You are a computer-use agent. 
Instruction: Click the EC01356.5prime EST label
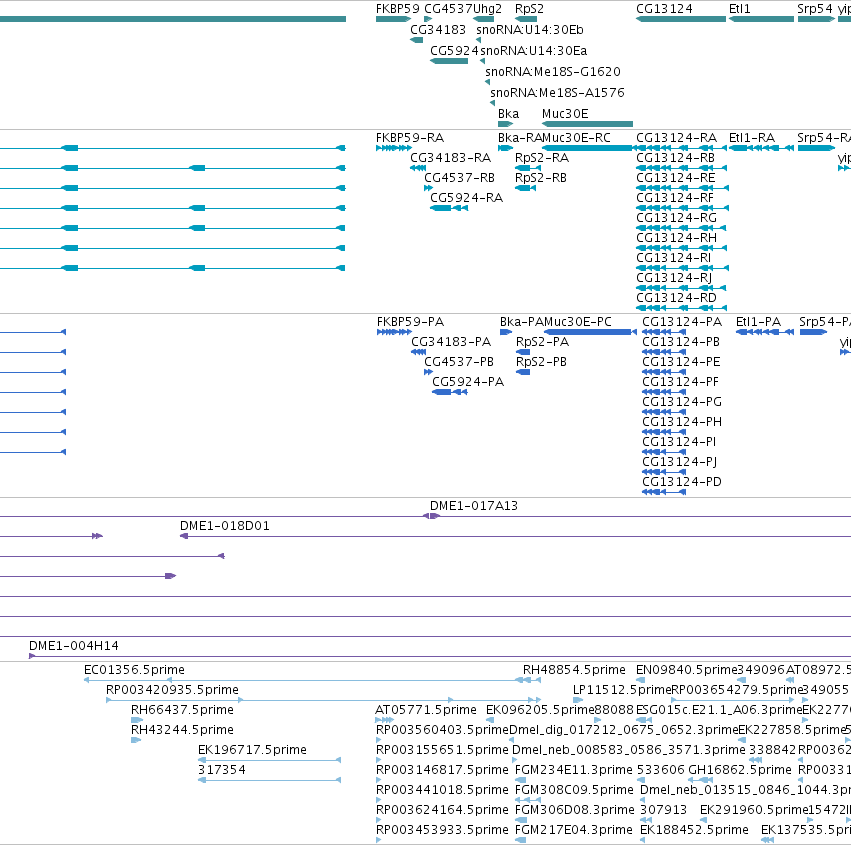tap(134, 670)
